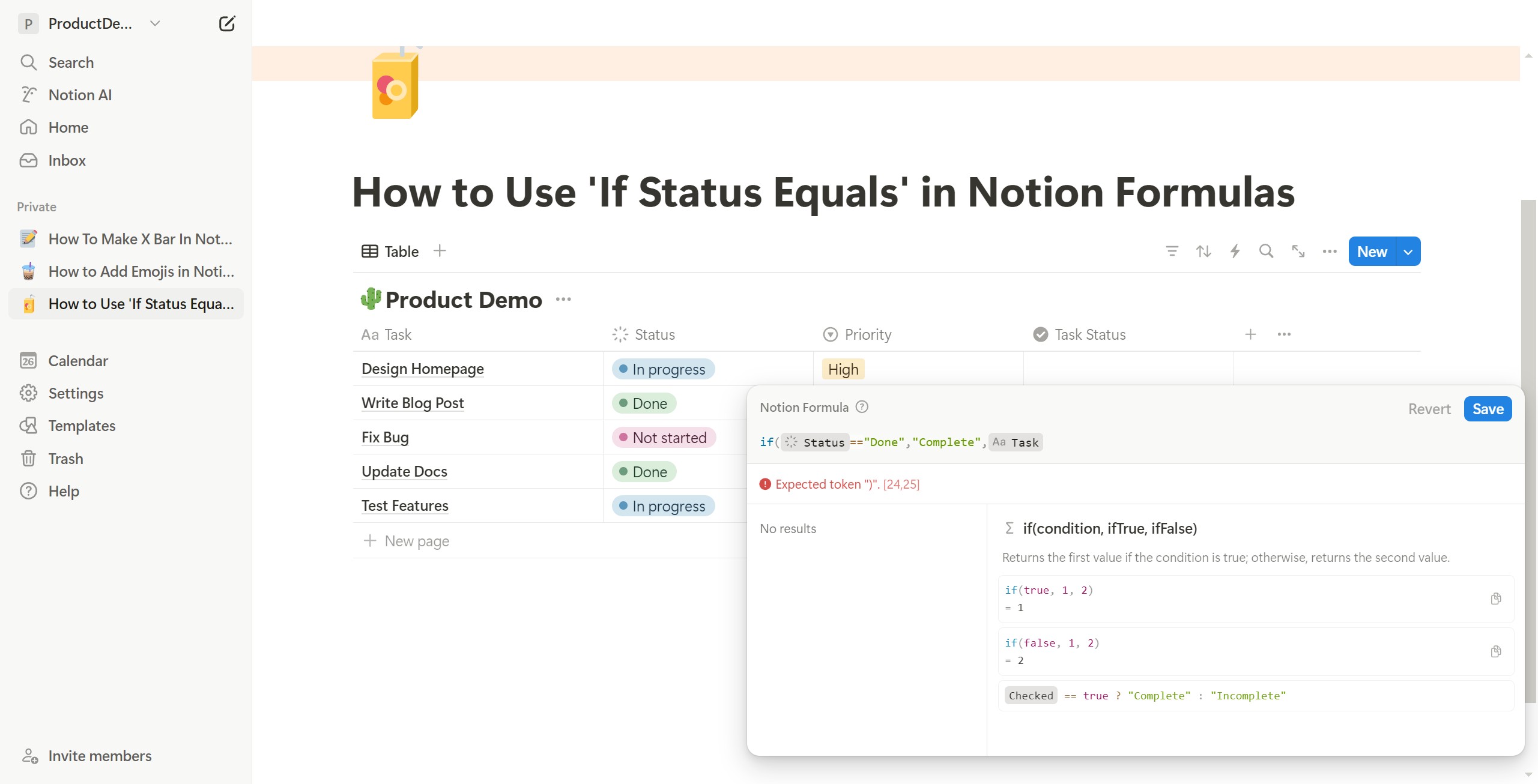Click Test Features In progress status
Image resolution: width=1538 pixels, height=784 pixels.
pyautogui.click(x=663, y=506)
